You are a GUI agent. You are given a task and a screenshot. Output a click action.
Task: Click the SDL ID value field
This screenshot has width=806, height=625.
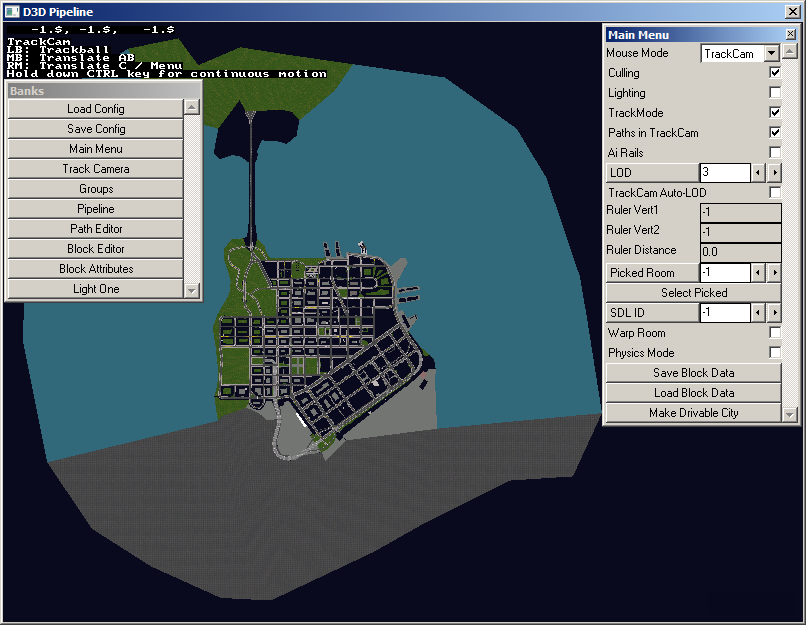tap(725, 313)
